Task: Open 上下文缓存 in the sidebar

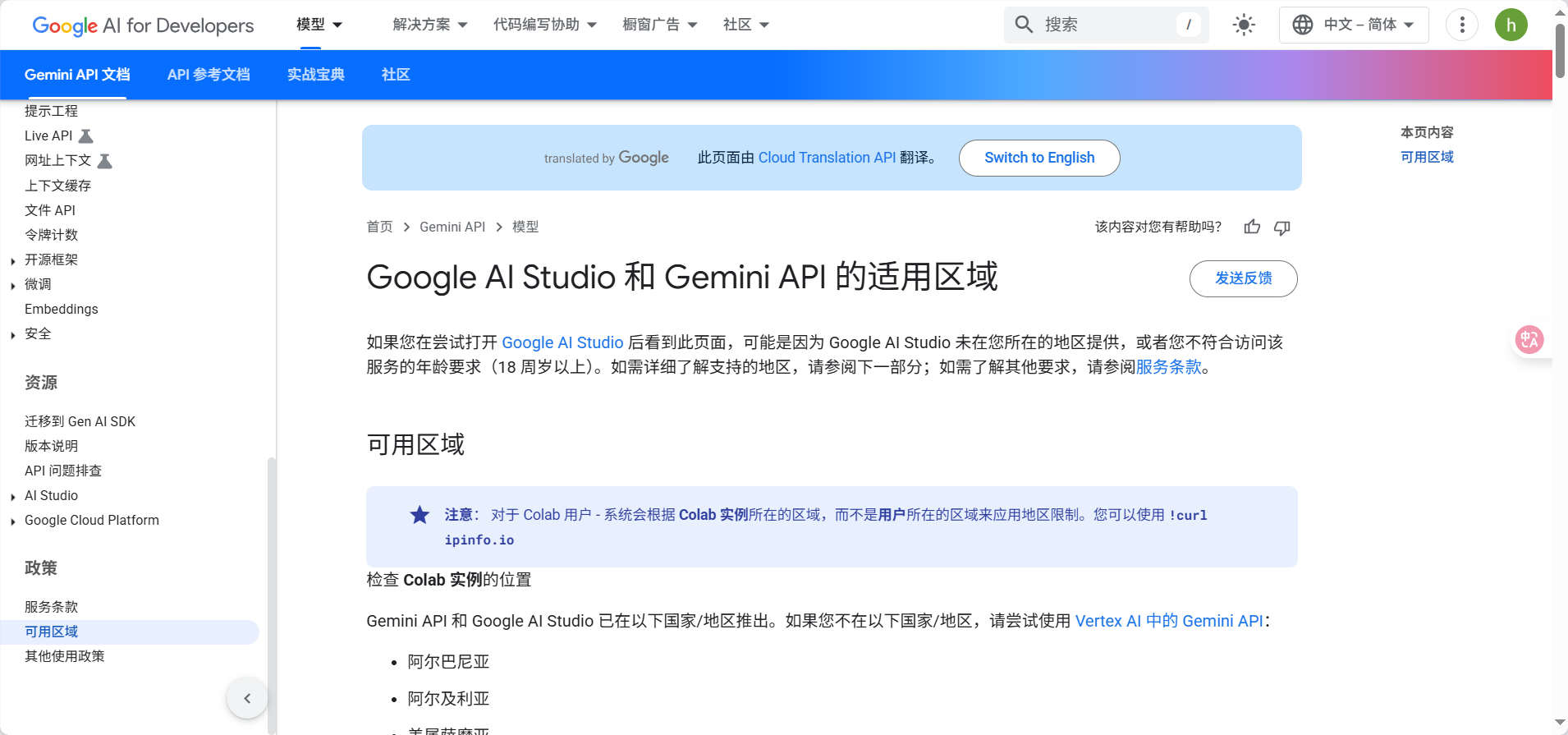Action: 57,186
